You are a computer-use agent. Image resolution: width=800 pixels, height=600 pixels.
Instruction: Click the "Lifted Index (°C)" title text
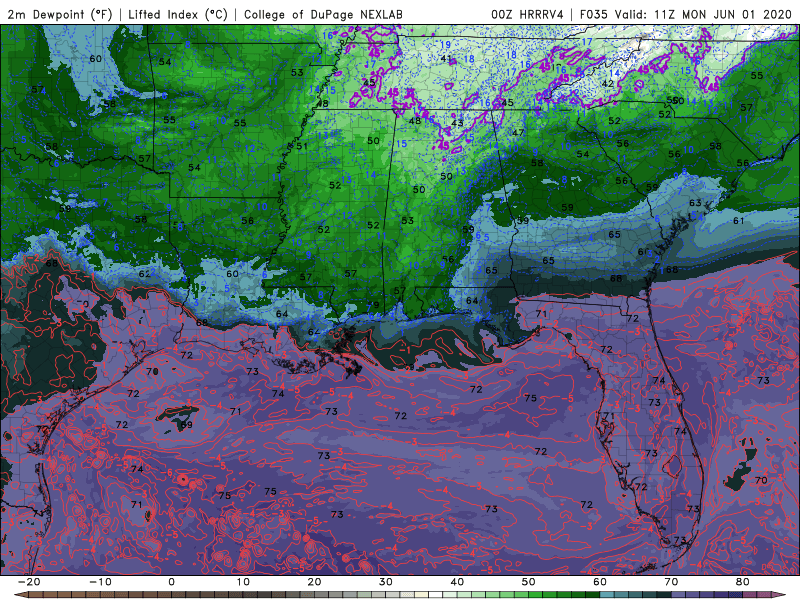pyautogui.click(x=178, y=14)
